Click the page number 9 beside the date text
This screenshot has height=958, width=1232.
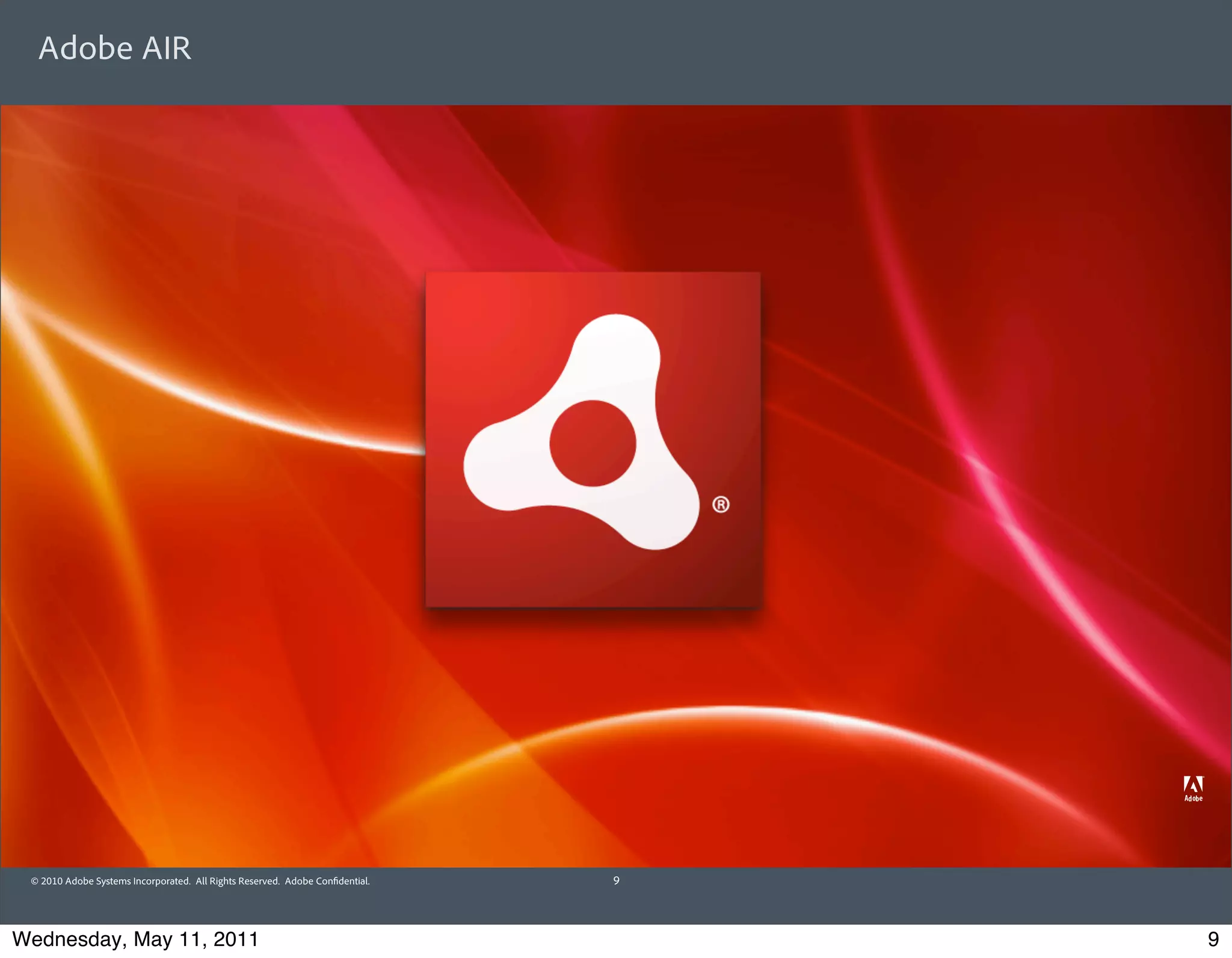(x=1213, y=939)
